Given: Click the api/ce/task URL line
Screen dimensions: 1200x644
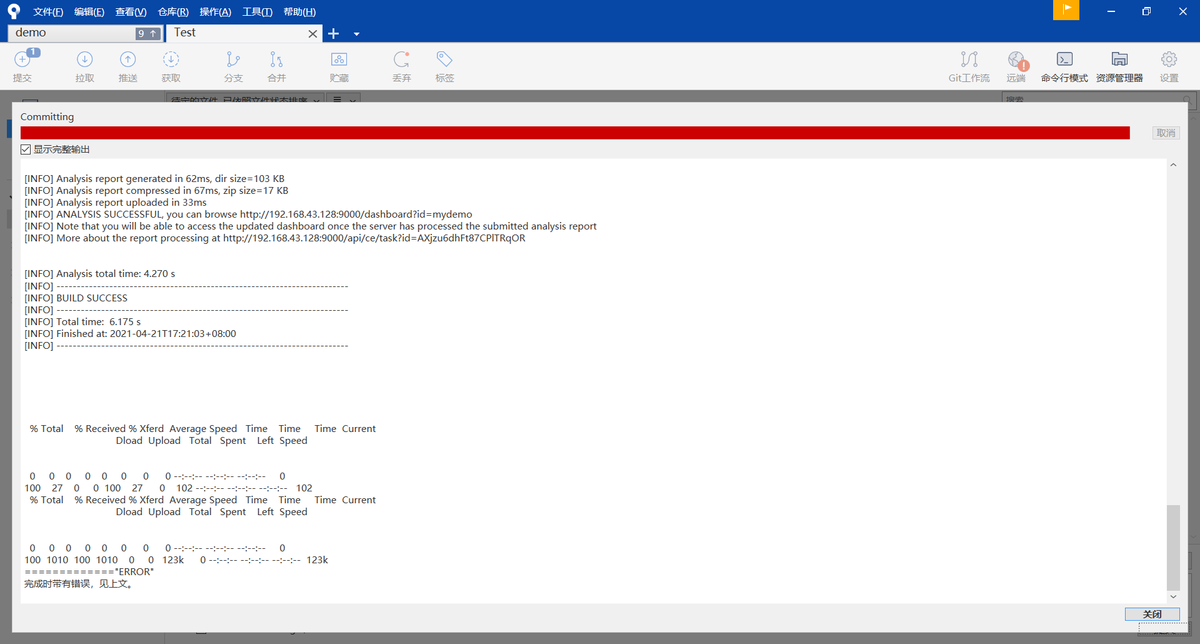Looking at the screenshot, I should coord(275,238).
